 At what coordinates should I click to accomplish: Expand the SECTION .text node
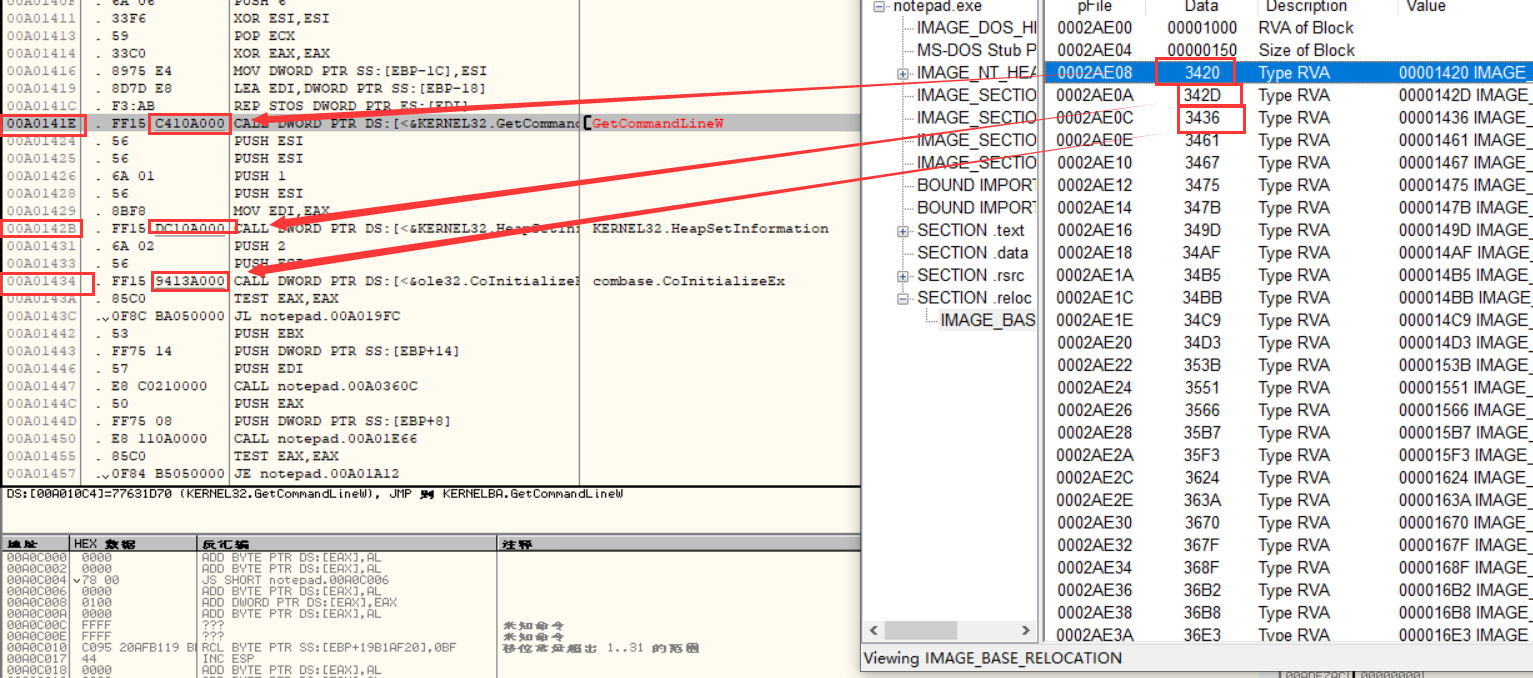click(903, 231)
